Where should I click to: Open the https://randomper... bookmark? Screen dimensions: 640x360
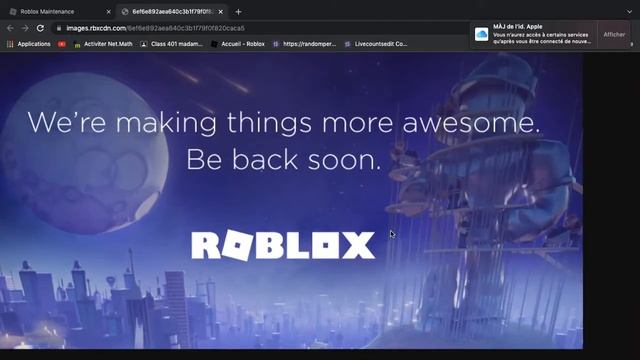(x=304, y=44)
